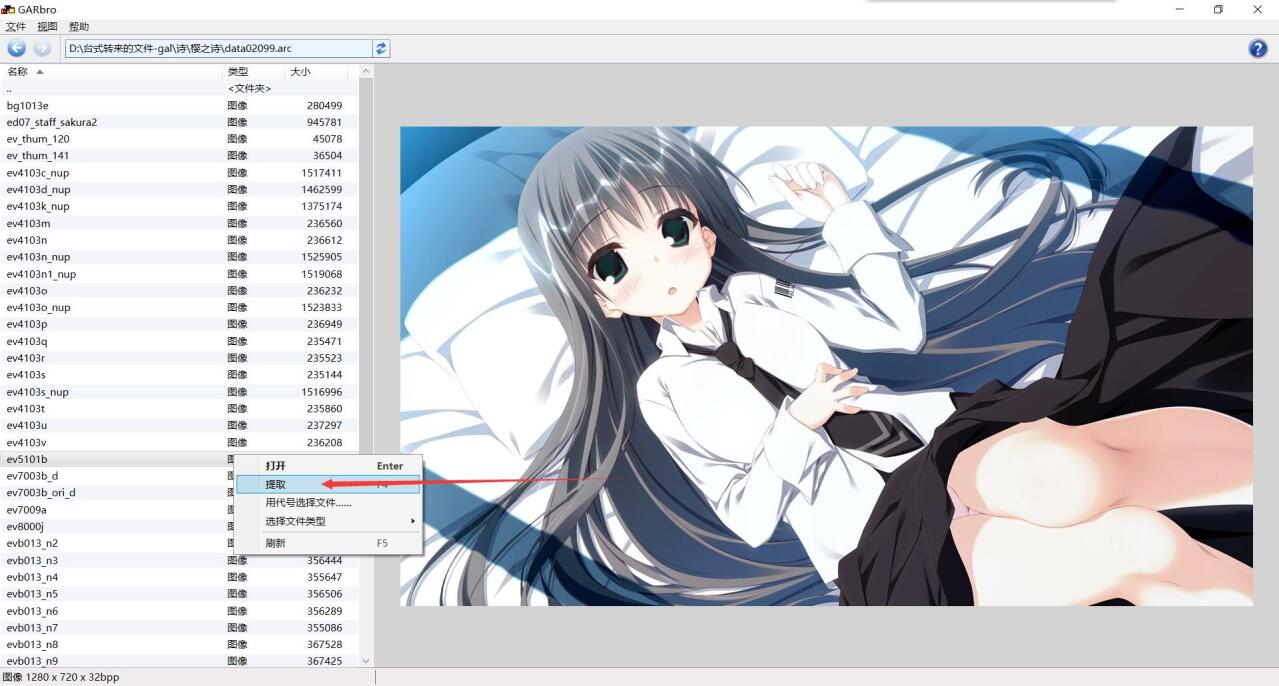Select file ev4103d_nup
Viewport: 1279px width, 686px height.
point(179,189)
